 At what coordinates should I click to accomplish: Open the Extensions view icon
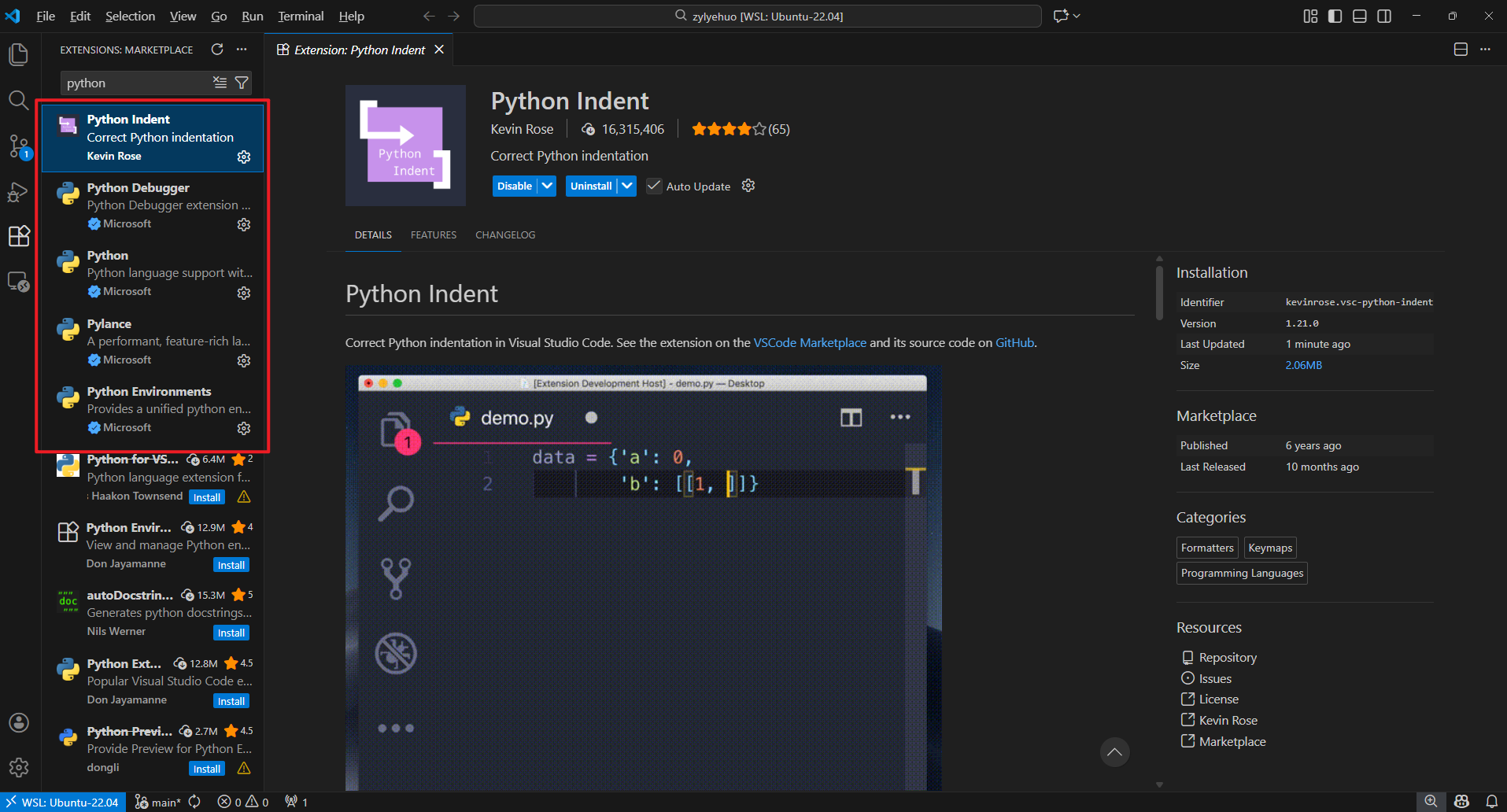(19, 236)
